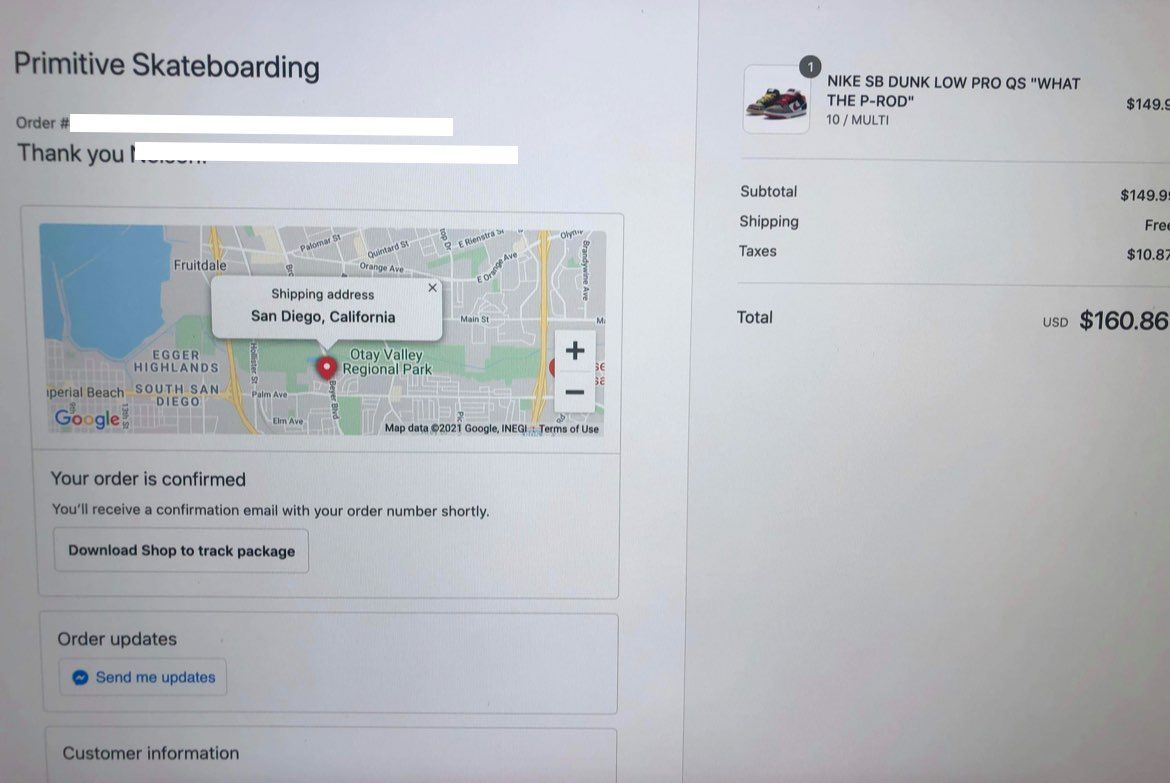Open the Nike SB Dunk product thumbnail
This screenshot has height=783, width=1170.
click(776, 100)
